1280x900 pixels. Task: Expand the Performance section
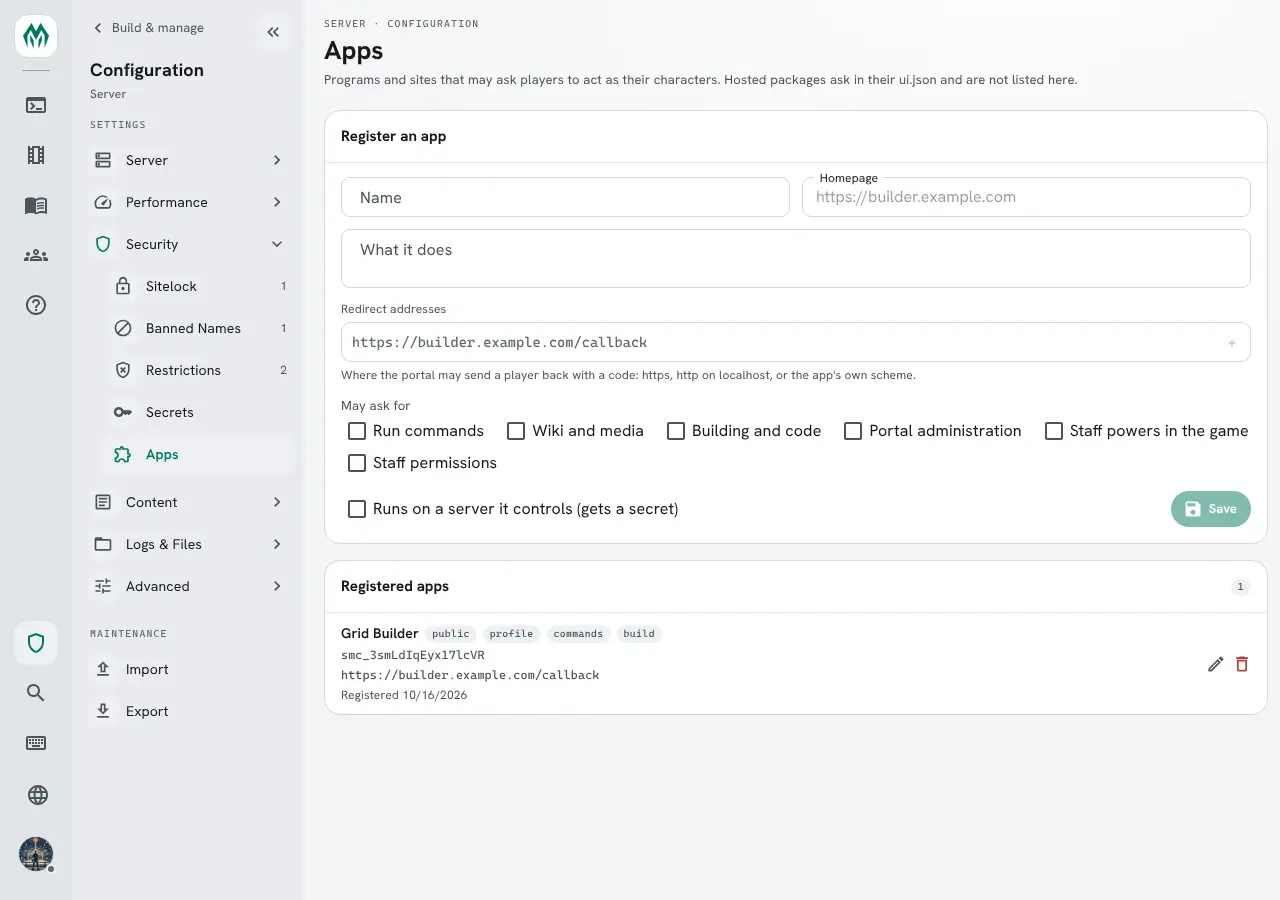click(x=188, y=202)
